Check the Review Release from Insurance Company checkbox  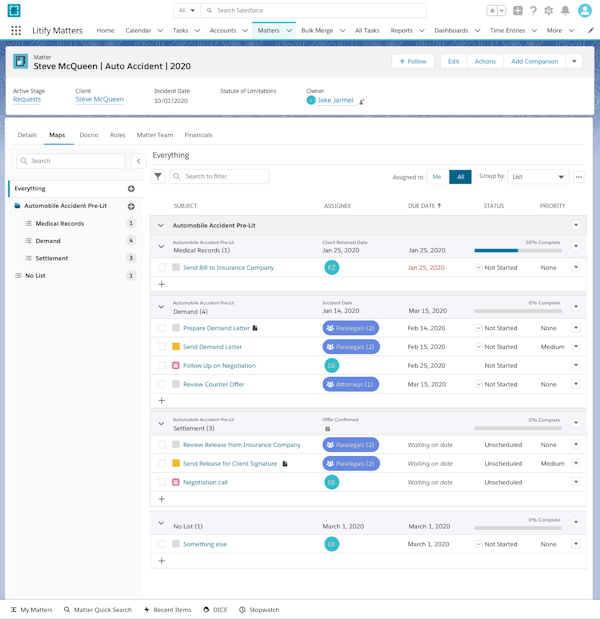pyautogui.click(x=162, y=445)
